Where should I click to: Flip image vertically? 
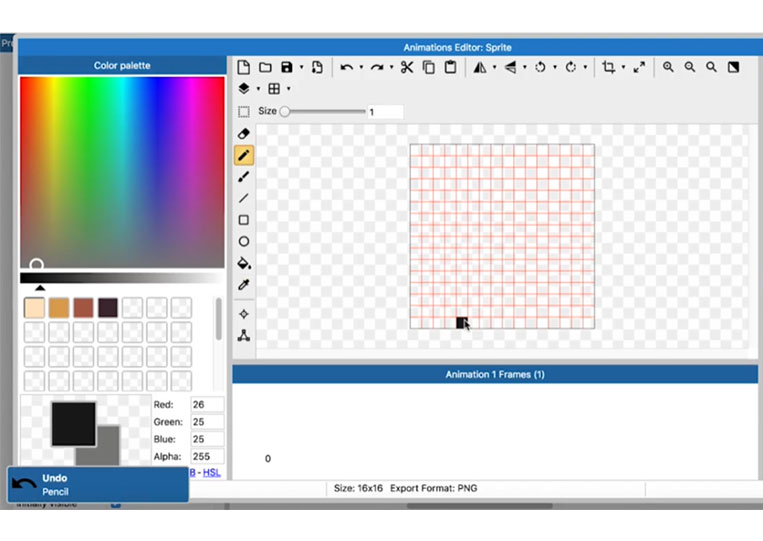(510, 67)
